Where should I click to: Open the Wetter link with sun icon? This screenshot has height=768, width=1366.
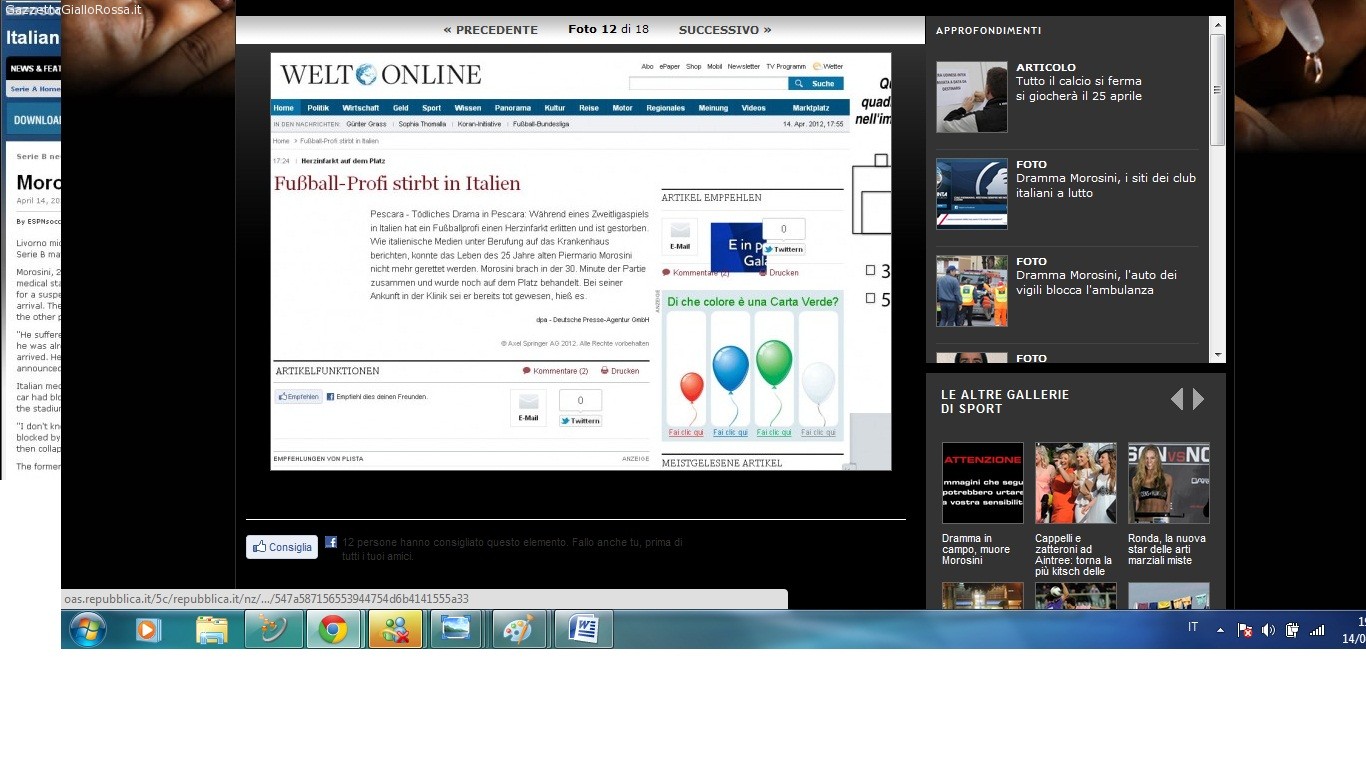tap(828, 66)
